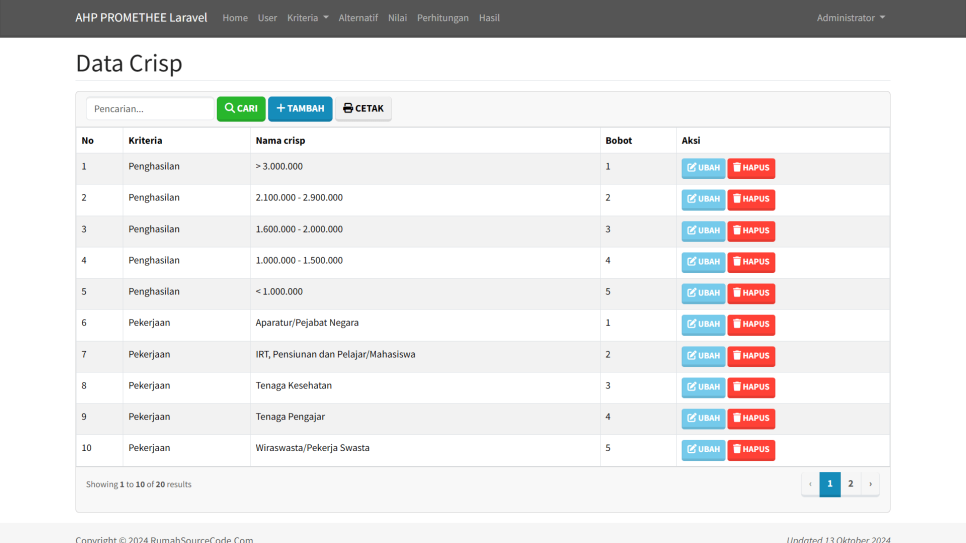Edit the 2.100.000 - 2.900.000 crisp entry
The height and width of the screenshot is (543, 966).
pos(703,199)
